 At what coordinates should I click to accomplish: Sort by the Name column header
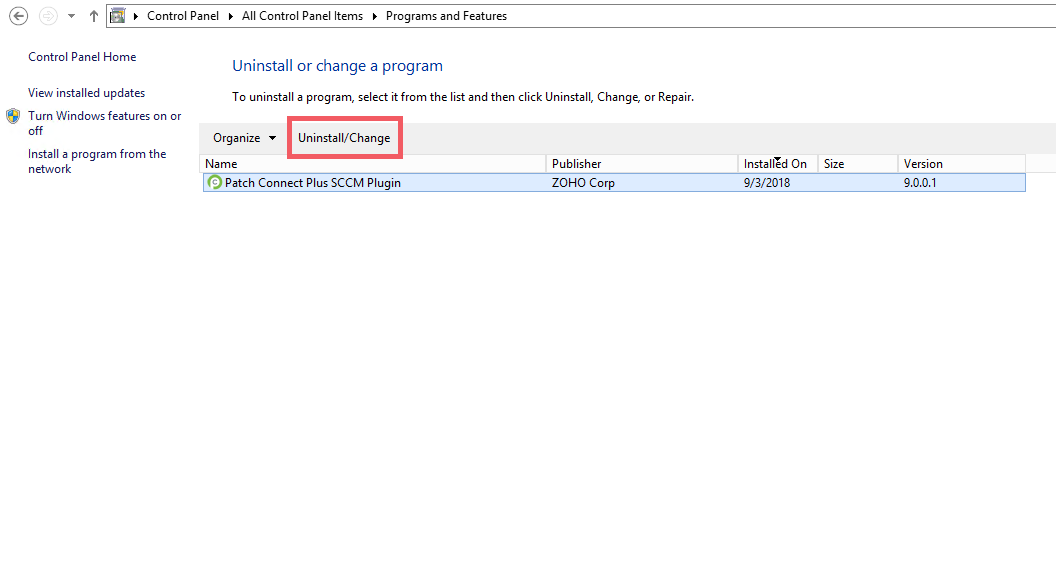(x=374, y=164)
